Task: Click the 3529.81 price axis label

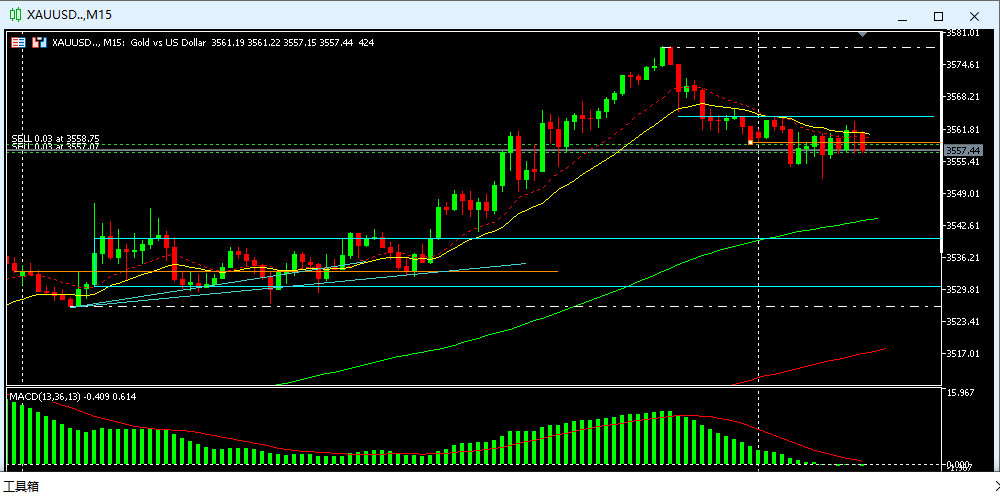Action: pos(963,290)
